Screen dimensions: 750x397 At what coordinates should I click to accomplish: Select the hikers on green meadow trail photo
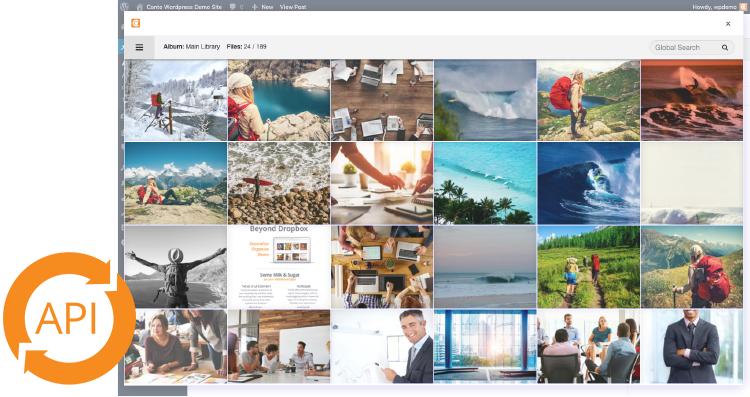(588, 267)
